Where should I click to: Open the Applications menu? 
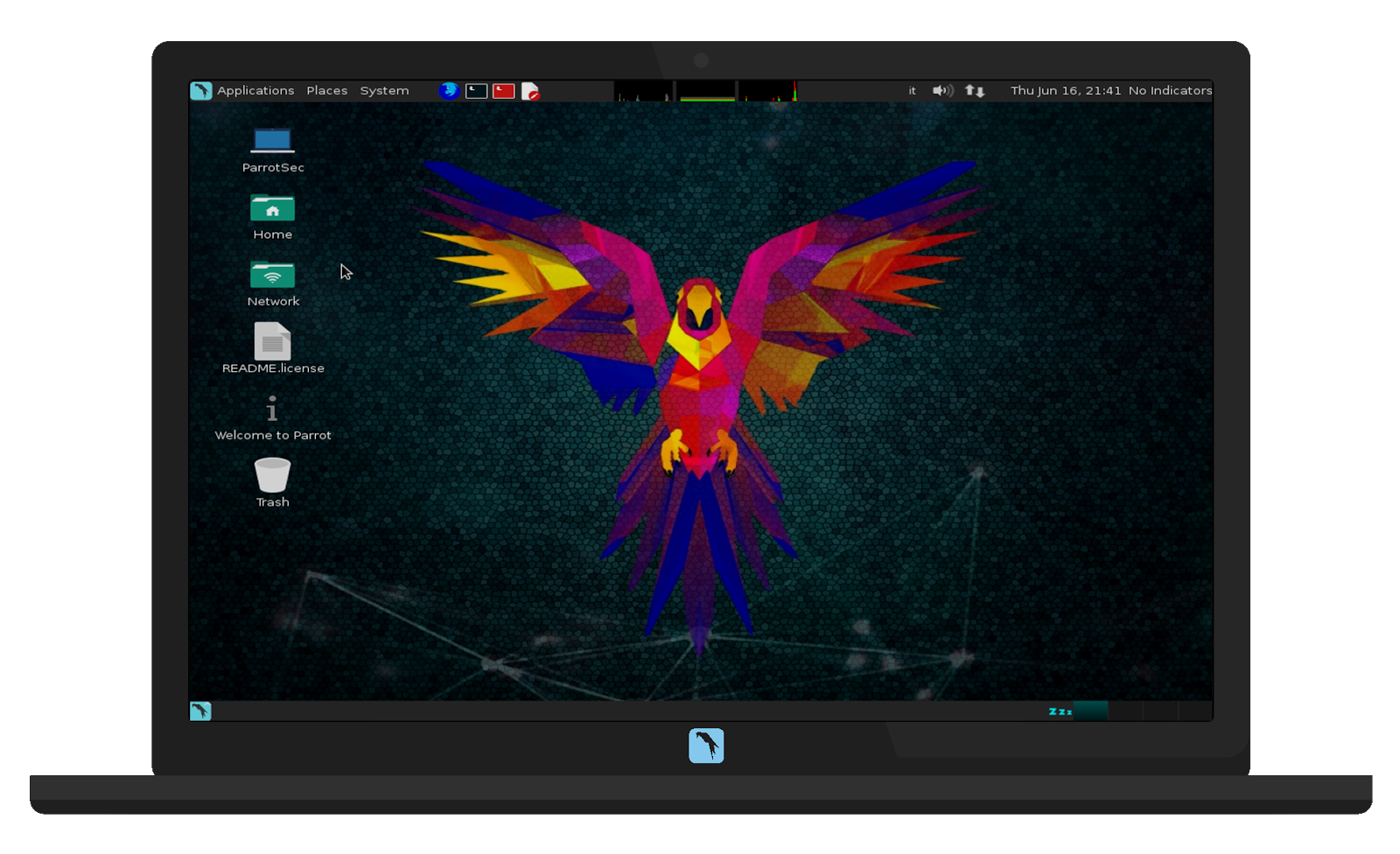[x=255, y=90]
